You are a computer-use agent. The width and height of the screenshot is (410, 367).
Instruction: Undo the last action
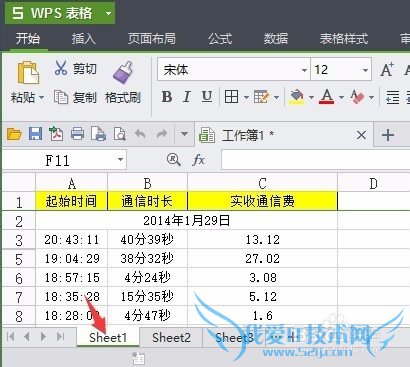pyautogui.click(x=140, y=135)
